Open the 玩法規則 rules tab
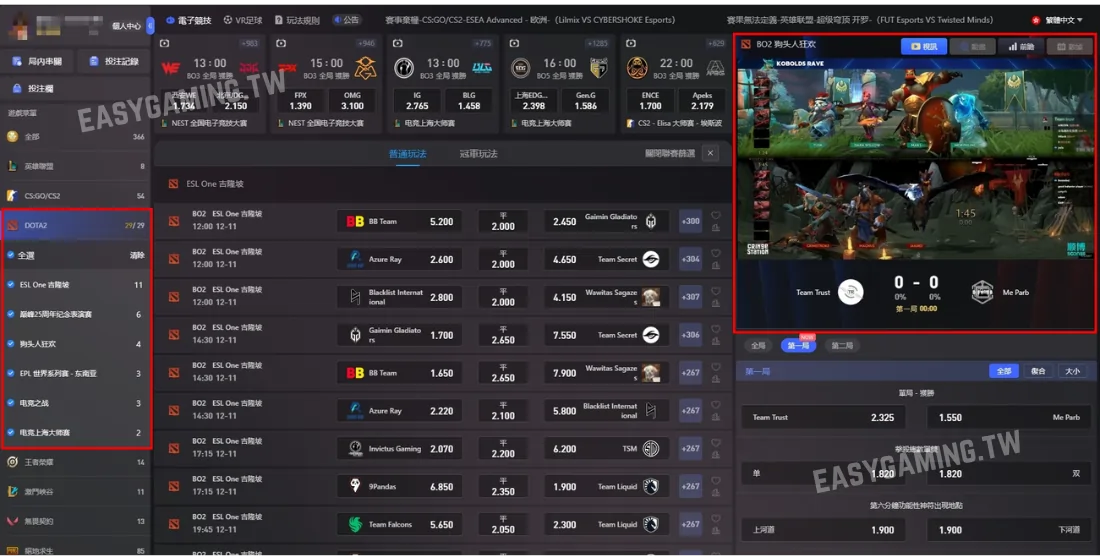Screen dimensions: 1100x560 click(x=297, y=20)
